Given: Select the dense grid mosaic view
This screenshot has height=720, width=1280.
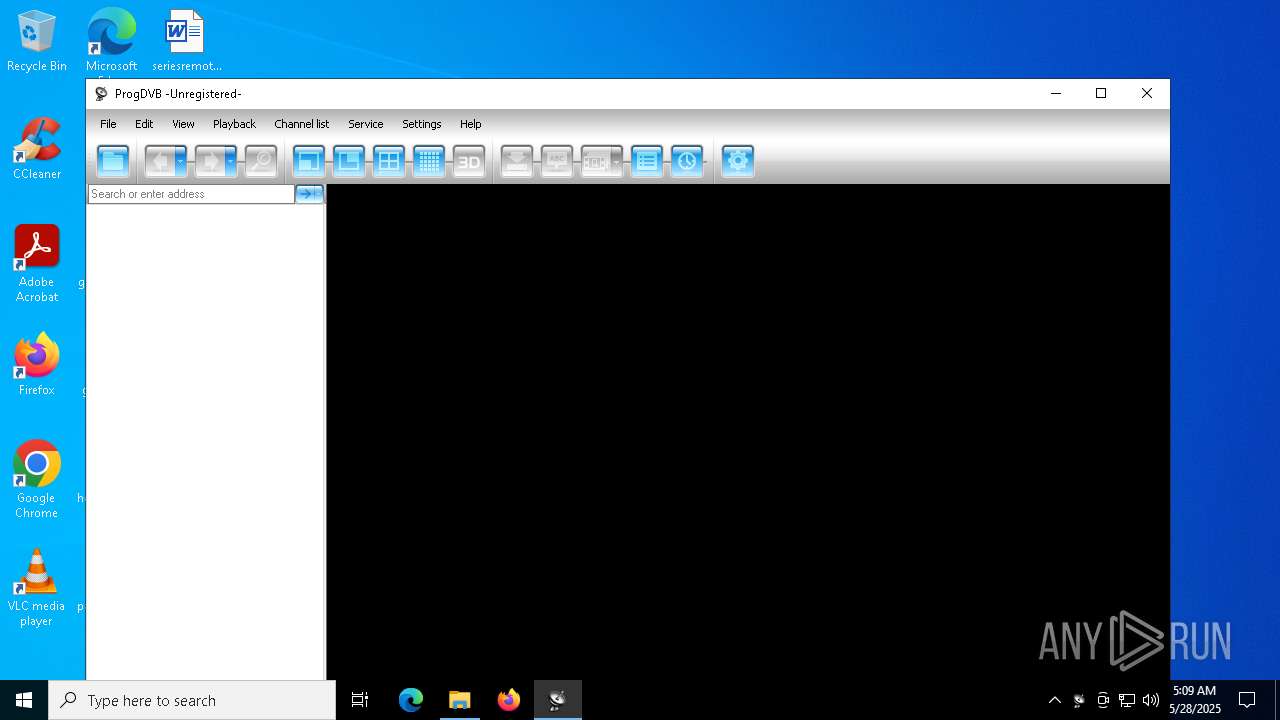Looking at the screenshot, I should pos(429,161).
